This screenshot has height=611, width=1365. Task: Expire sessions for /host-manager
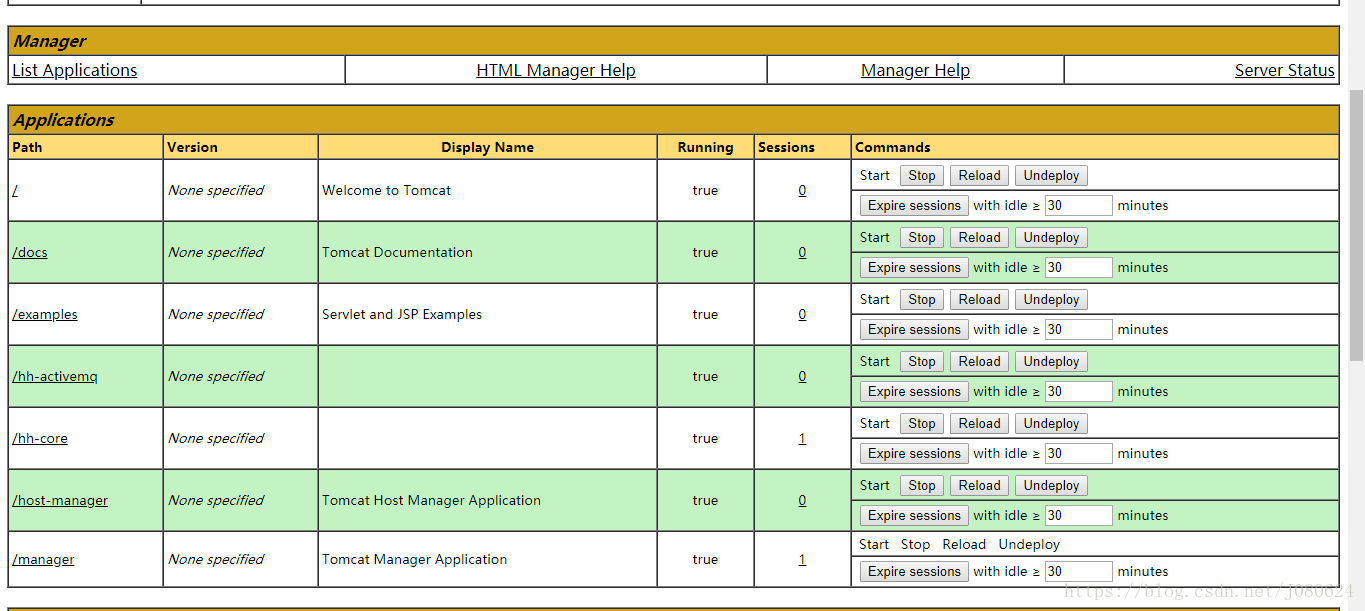(914, 516)
